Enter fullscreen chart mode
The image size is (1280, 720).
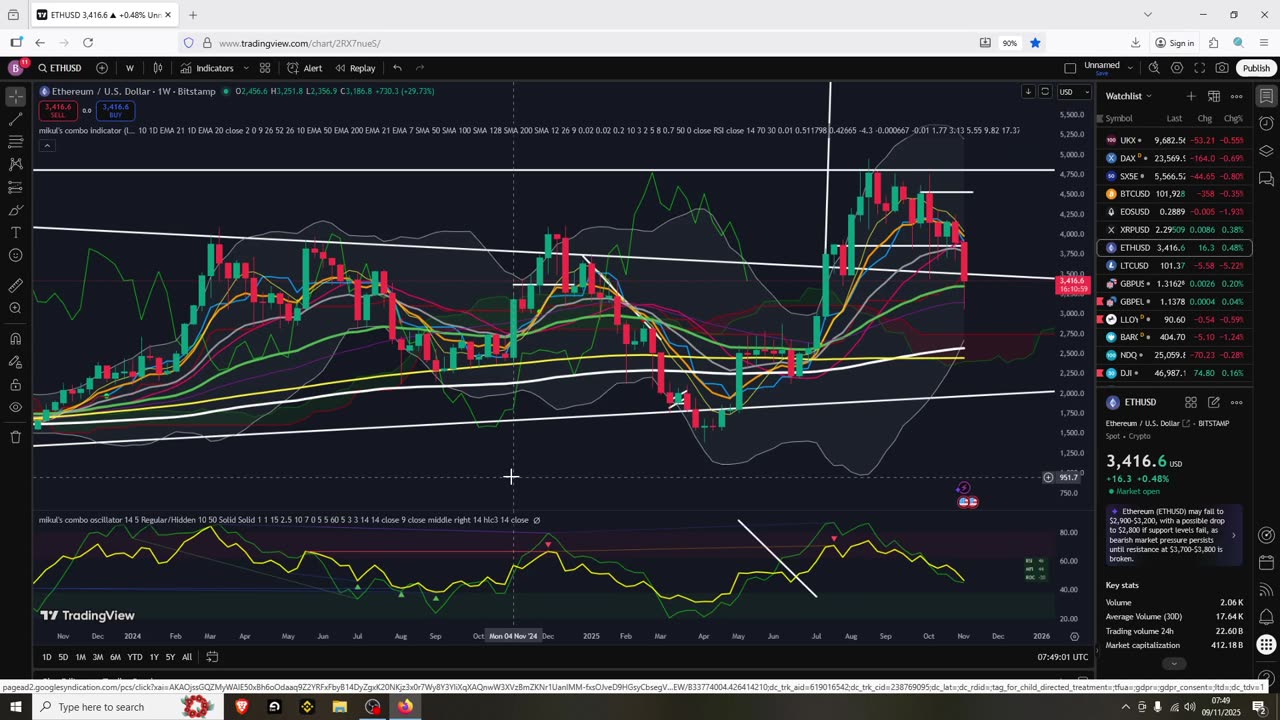(1199, 68)
